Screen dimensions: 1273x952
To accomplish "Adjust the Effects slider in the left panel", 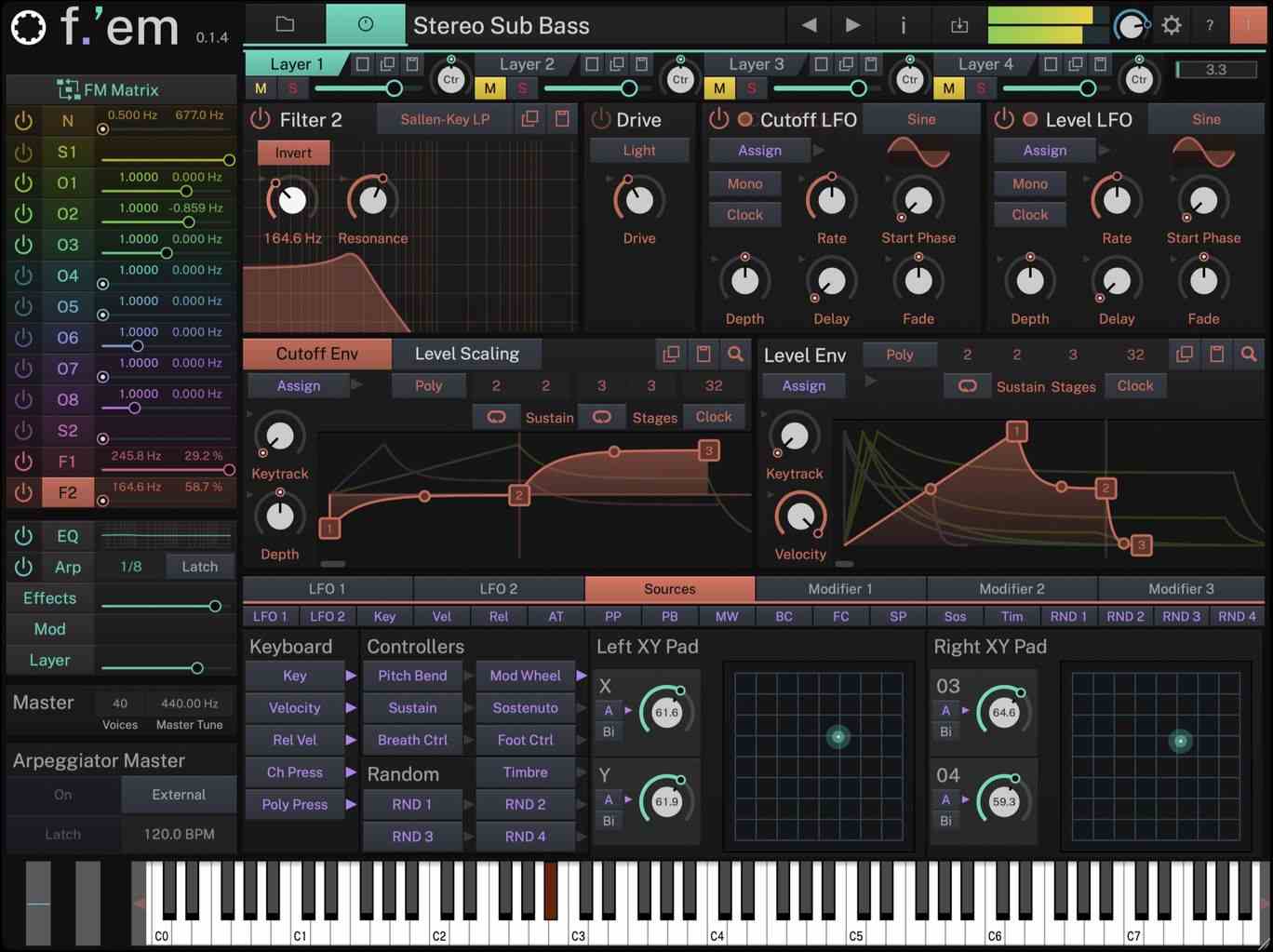I will click(x=214, y=606).
